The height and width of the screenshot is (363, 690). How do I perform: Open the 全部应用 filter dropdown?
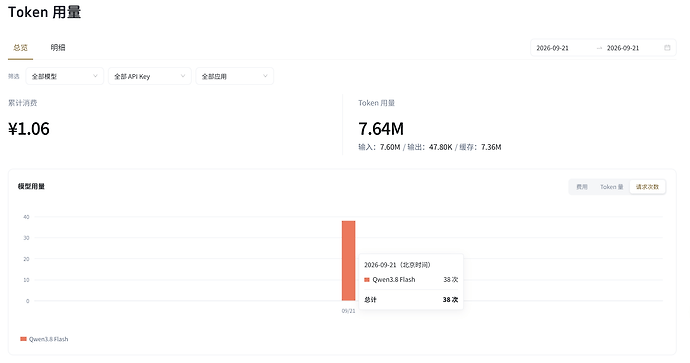pyautogui.click(x=235, y=76)
